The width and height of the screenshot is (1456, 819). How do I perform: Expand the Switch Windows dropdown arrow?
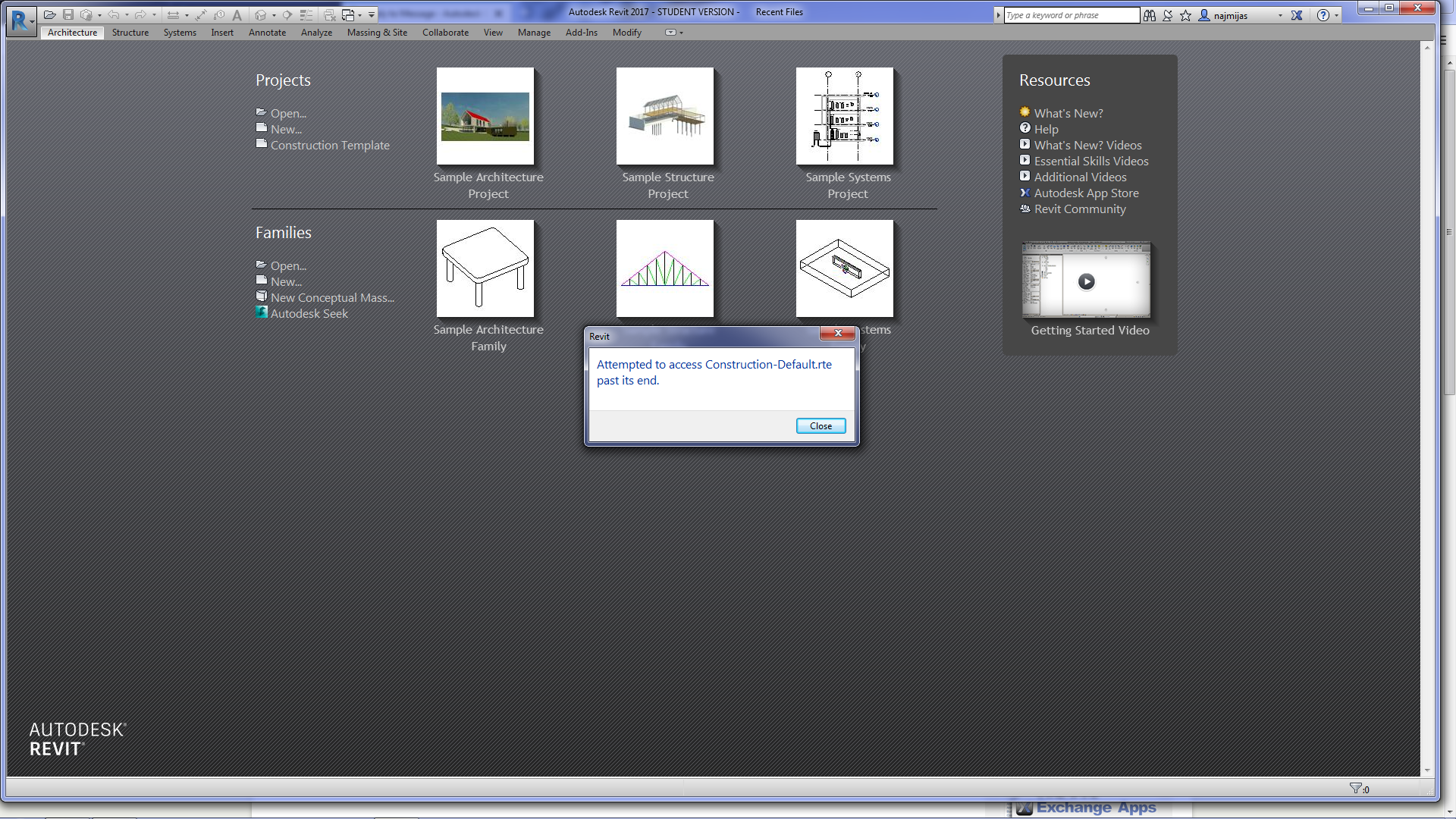coord(359,15)
